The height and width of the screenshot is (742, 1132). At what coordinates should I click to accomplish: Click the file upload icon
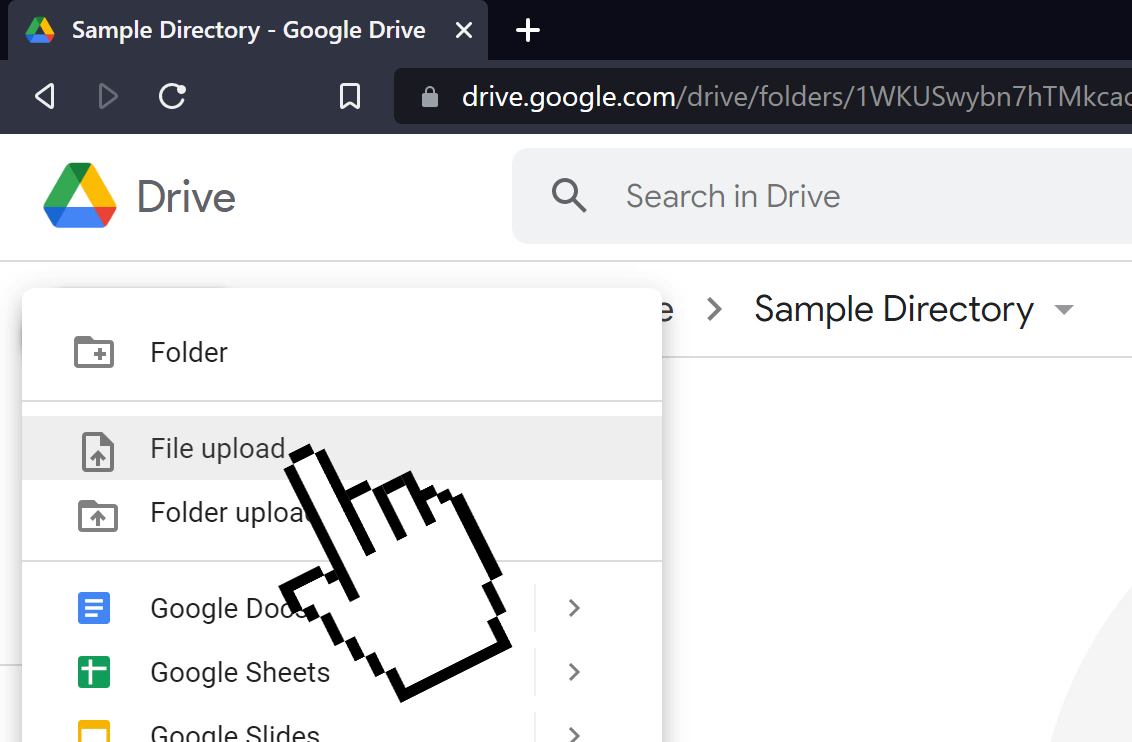[x=97, y=452]
